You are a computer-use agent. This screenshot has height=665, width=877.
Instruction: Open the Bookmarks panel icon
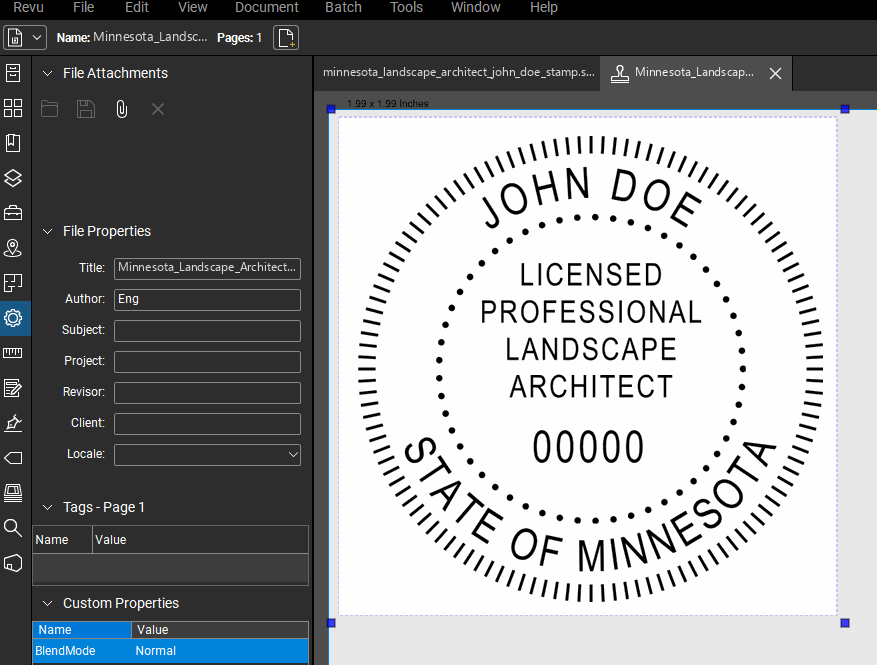tap(13, 143)
